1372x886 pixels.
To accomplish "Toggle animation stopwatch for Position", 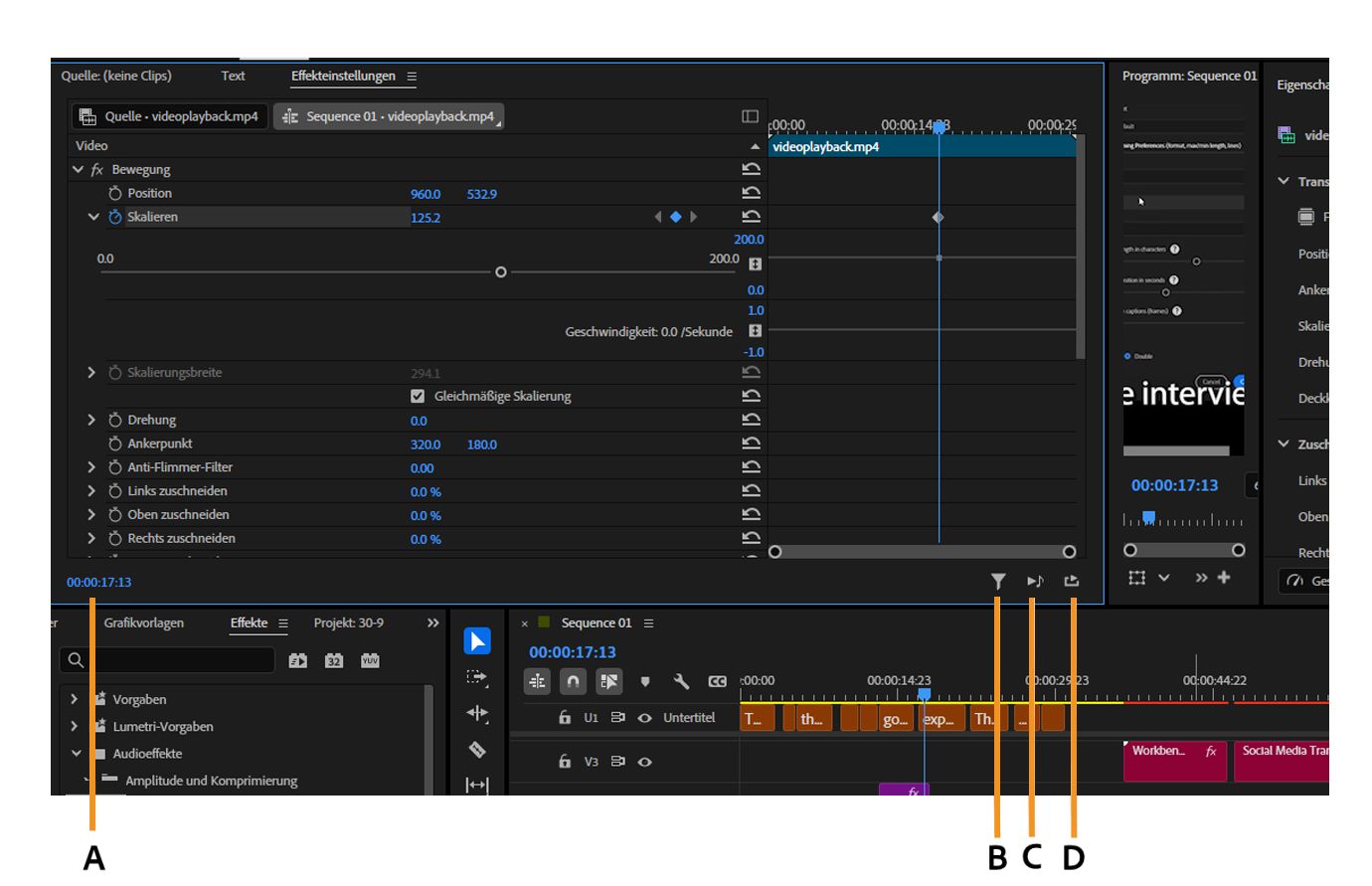I will (x=115, y=193).
